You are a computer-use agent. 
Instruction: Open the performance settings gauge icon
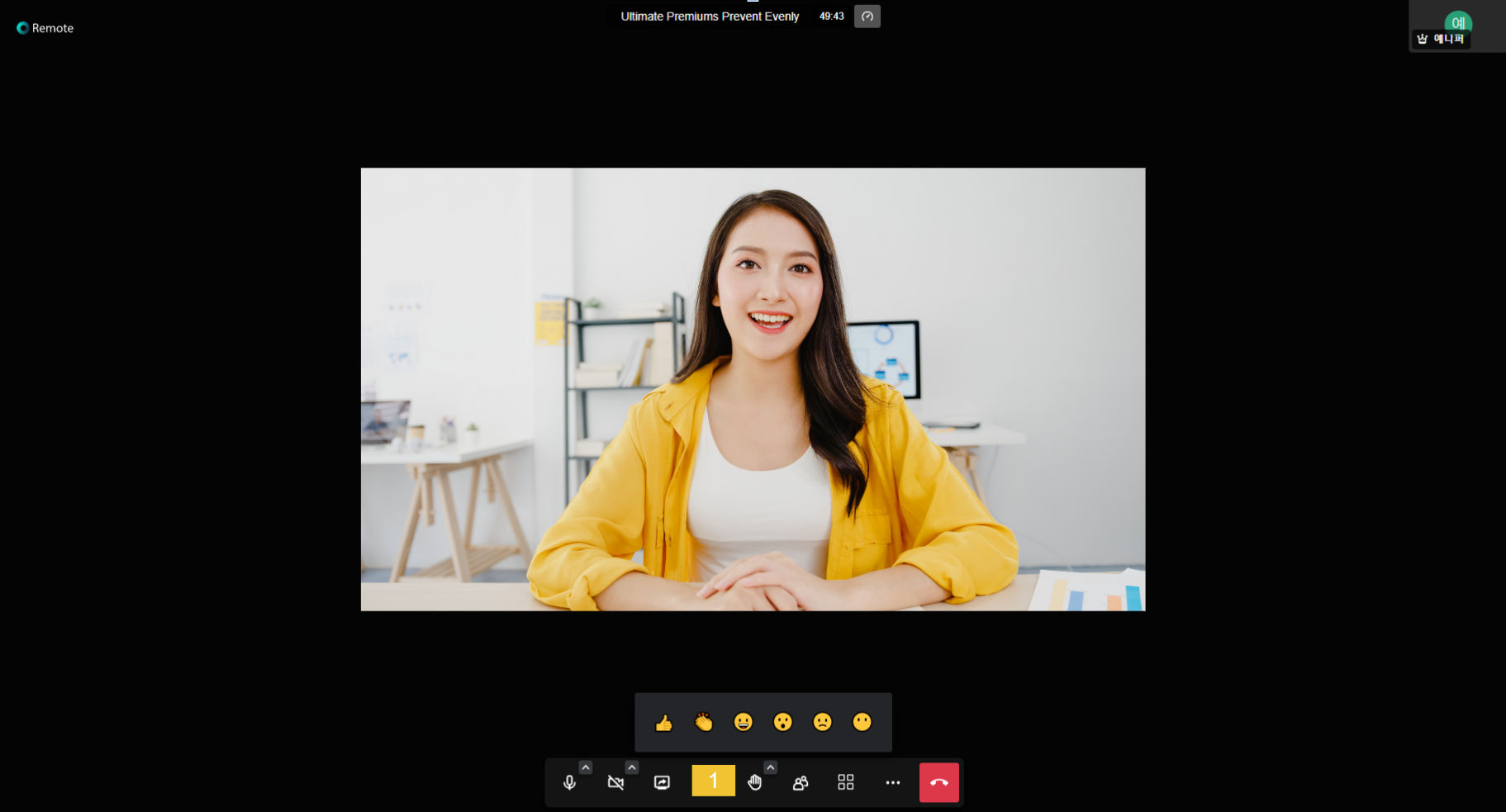[x=867, y=17]
